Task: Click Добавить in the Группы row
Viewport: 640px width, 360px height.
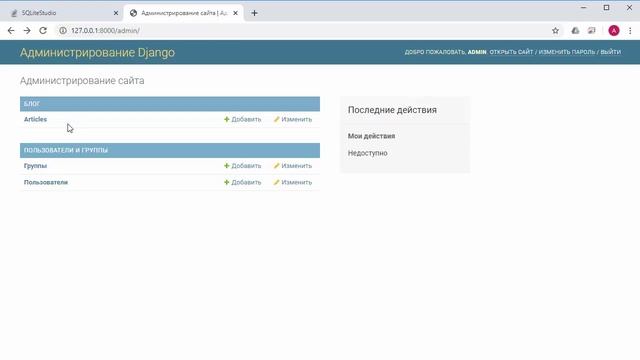Action: pyautogui.click(x=242, y=166)
